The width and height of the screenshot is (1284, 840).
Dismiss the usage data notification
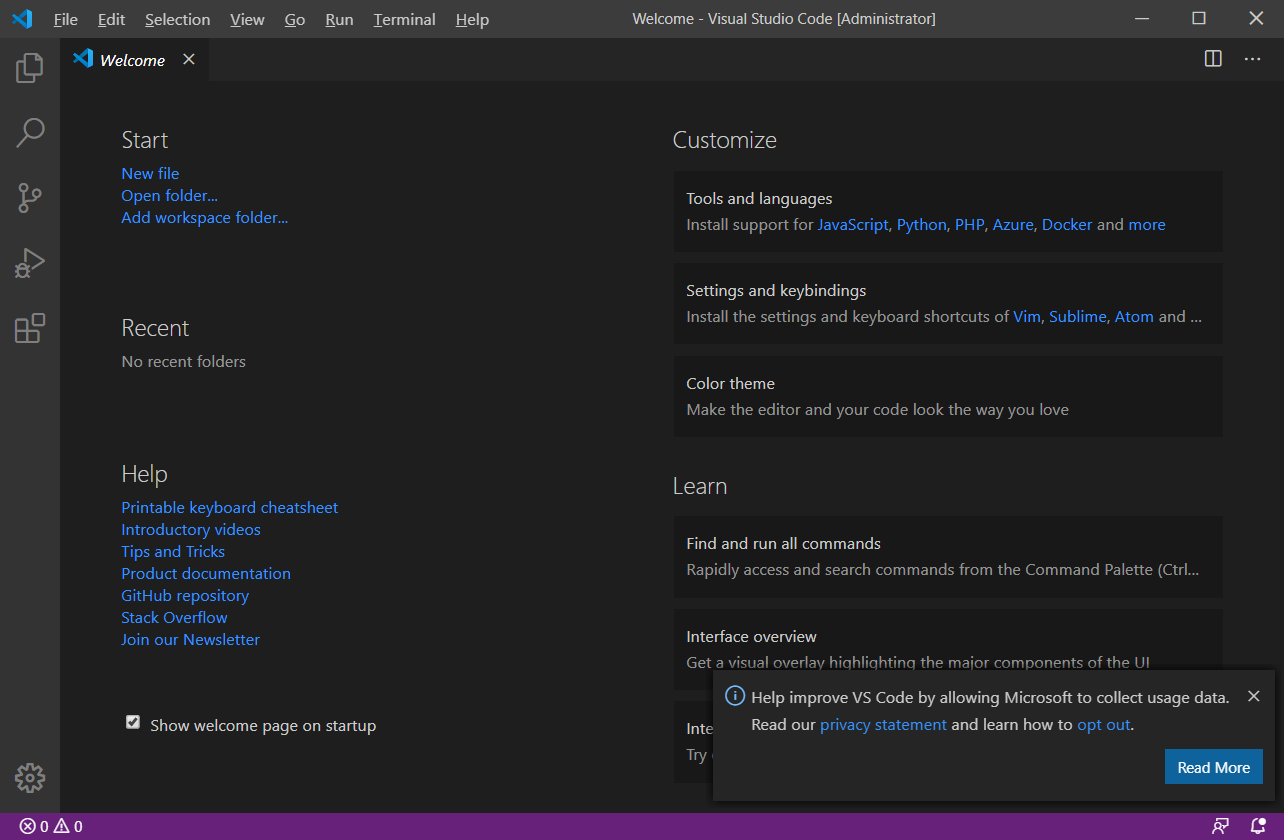coord(1254,696)
